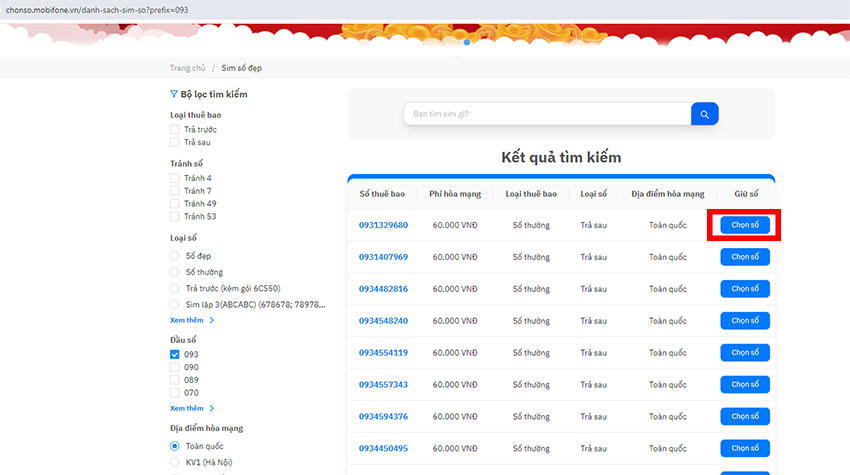Click the Giữ số column header

[x=746, y=194]
